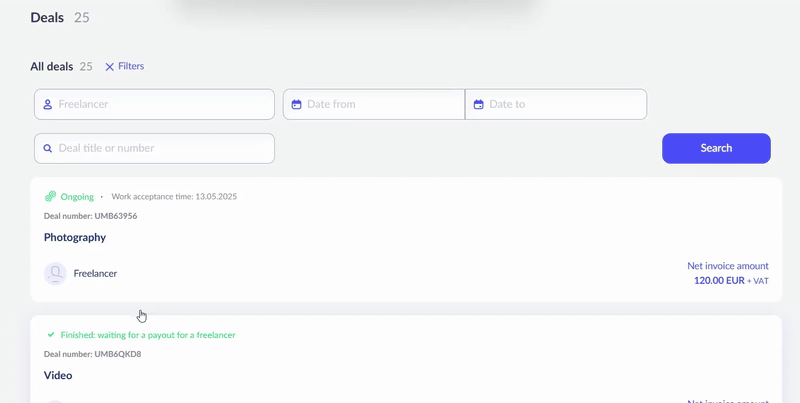Click 'Finished: waiting for a payout' status
800x403 pixels.
pos(148,335)
